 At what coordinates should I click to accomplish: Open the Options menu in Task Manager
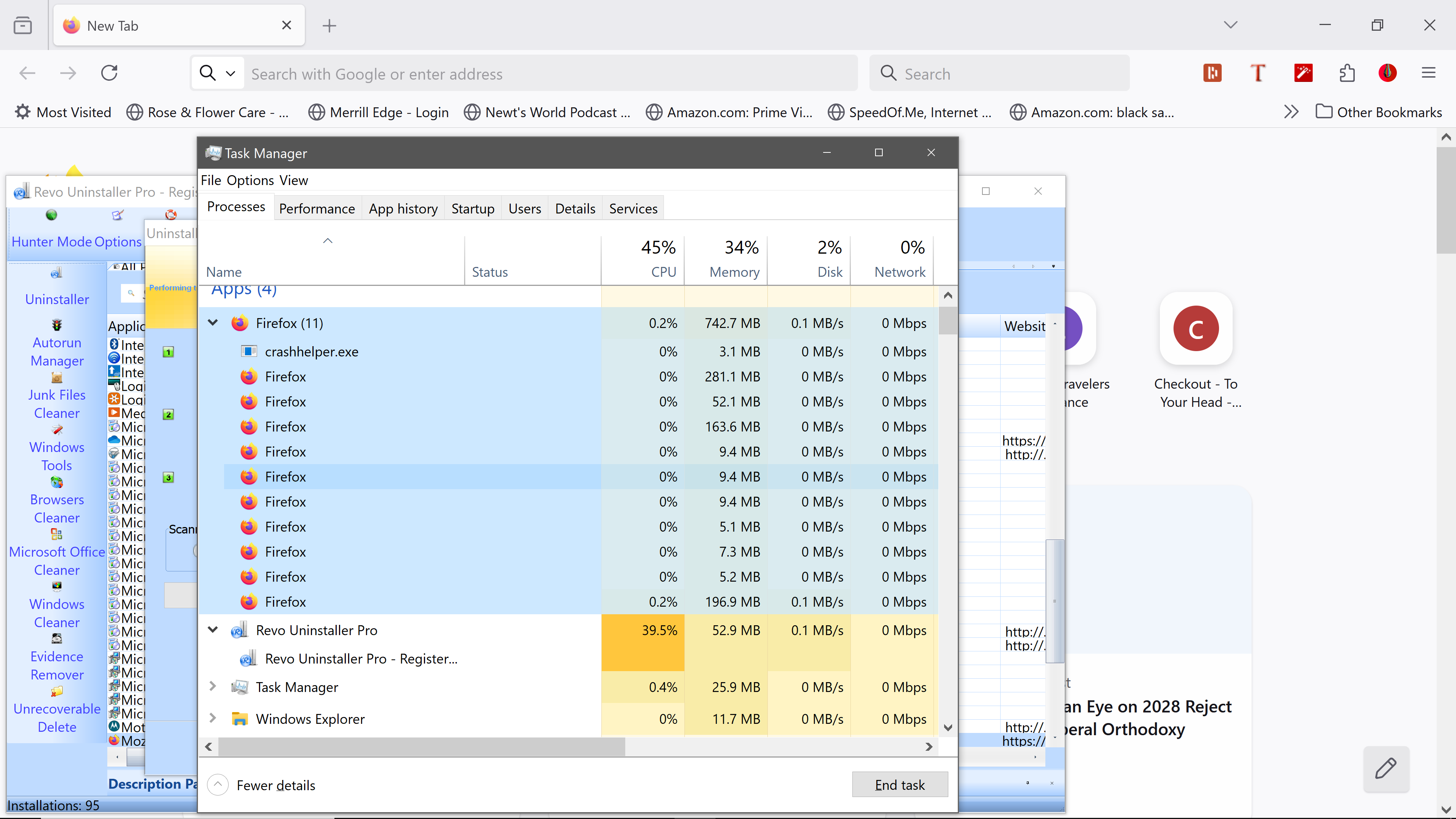click(x=250, y=180)
